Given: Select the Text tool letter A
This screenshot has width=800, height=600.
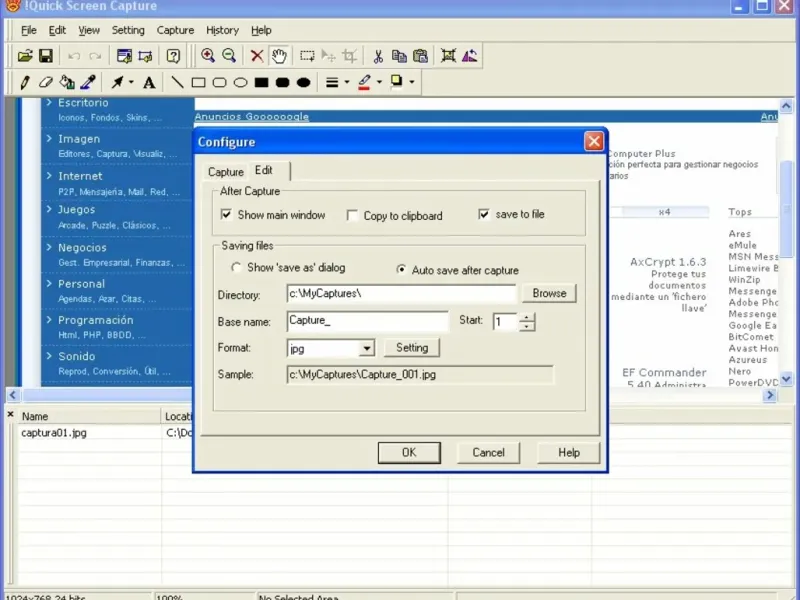Looking at the screenshot, I should coord(149,83).
